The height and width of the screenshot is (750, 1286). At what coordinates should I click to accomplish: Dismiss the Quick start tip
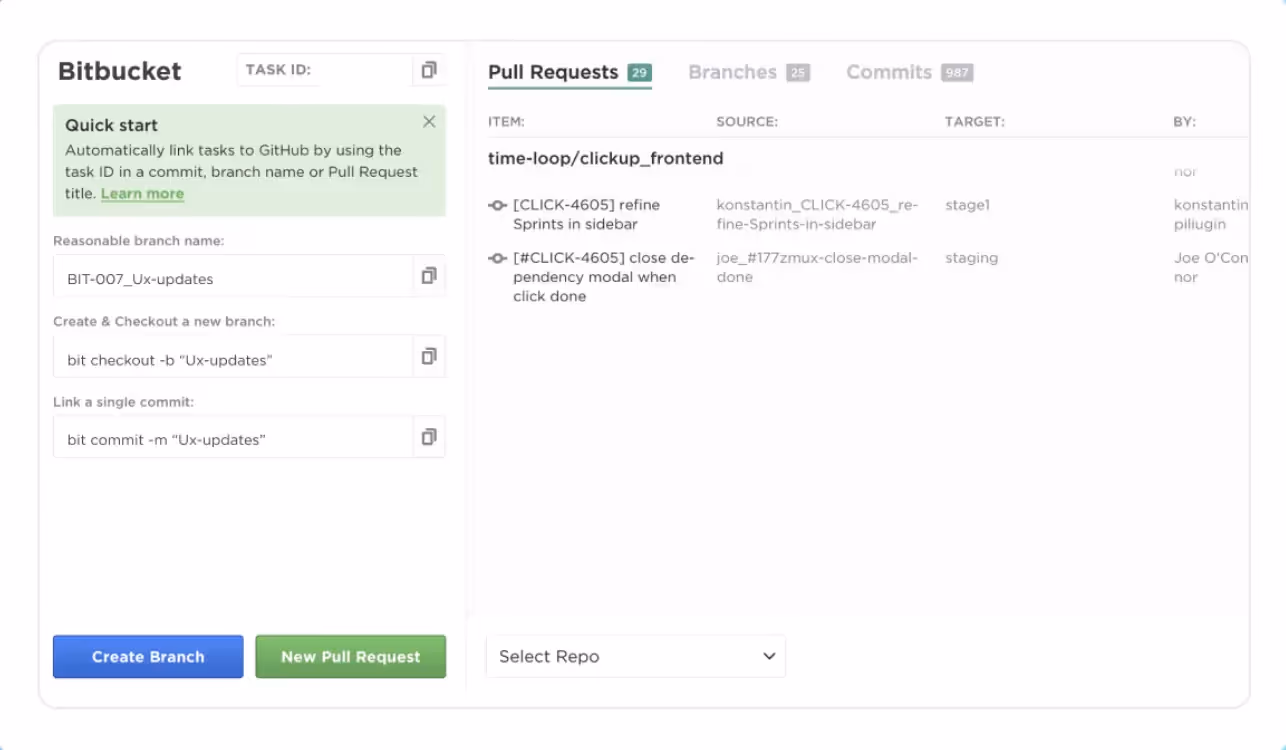(x=429, y=121)
